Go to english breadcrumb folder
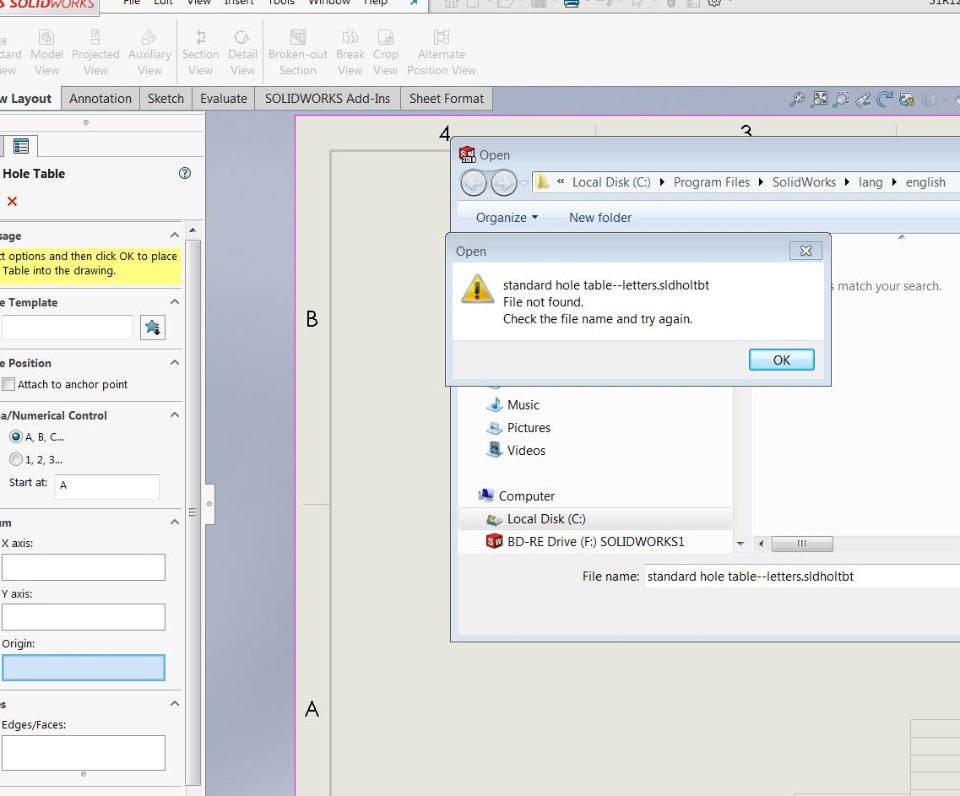 click(926, 182)
